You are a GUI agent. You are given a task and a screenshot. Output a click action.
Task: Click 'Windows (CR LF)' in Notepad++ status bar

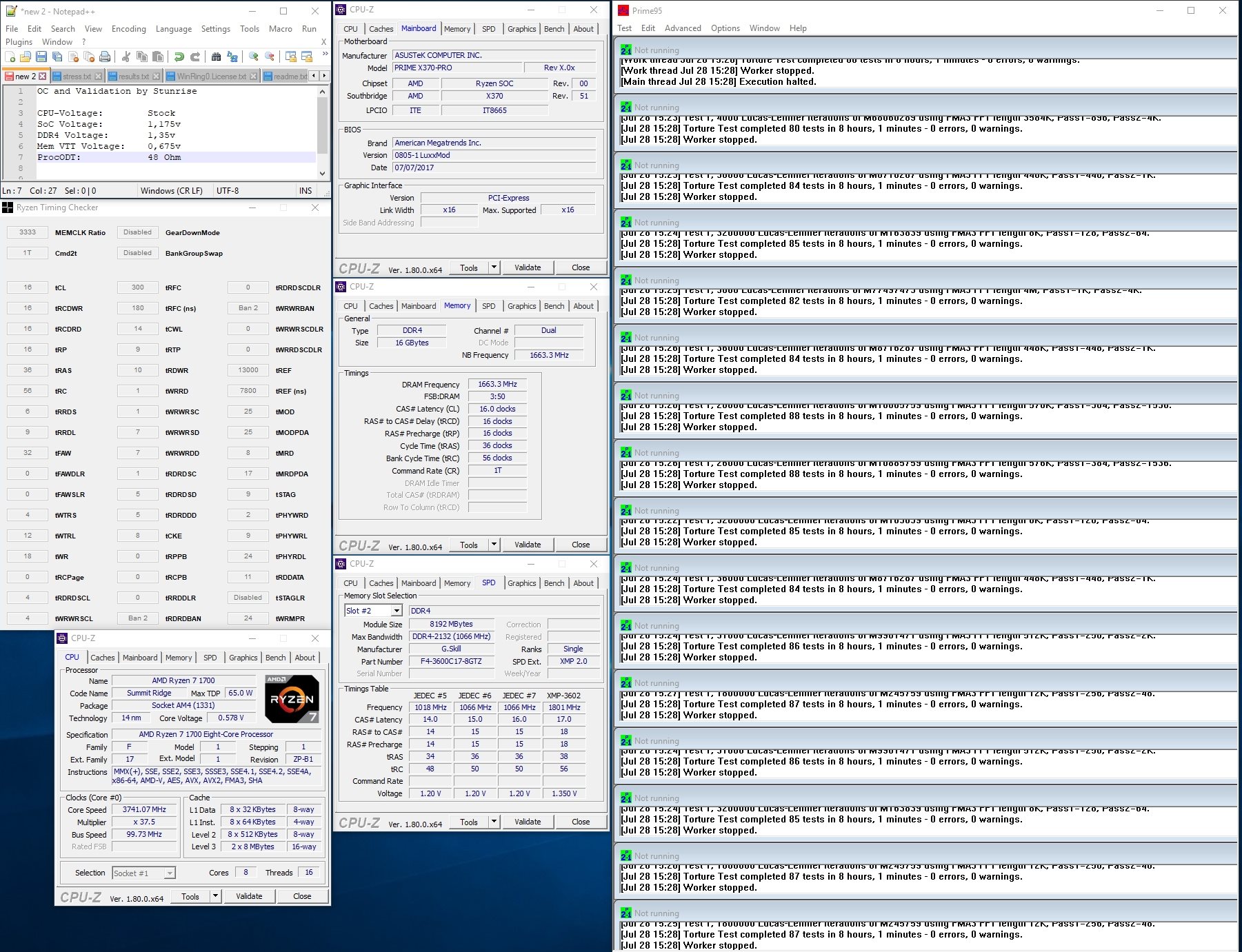(x=172, y=191)
